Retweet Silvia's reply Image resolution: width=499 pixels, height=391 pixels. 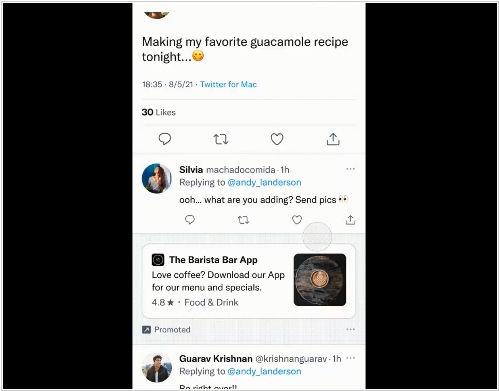243,220
